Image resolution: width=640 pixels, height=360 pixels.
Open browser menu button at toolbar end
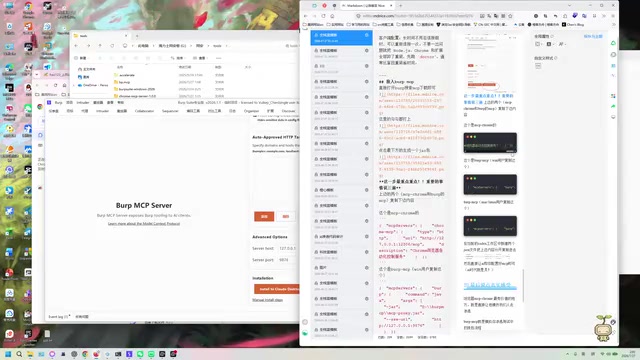point(613,16)
